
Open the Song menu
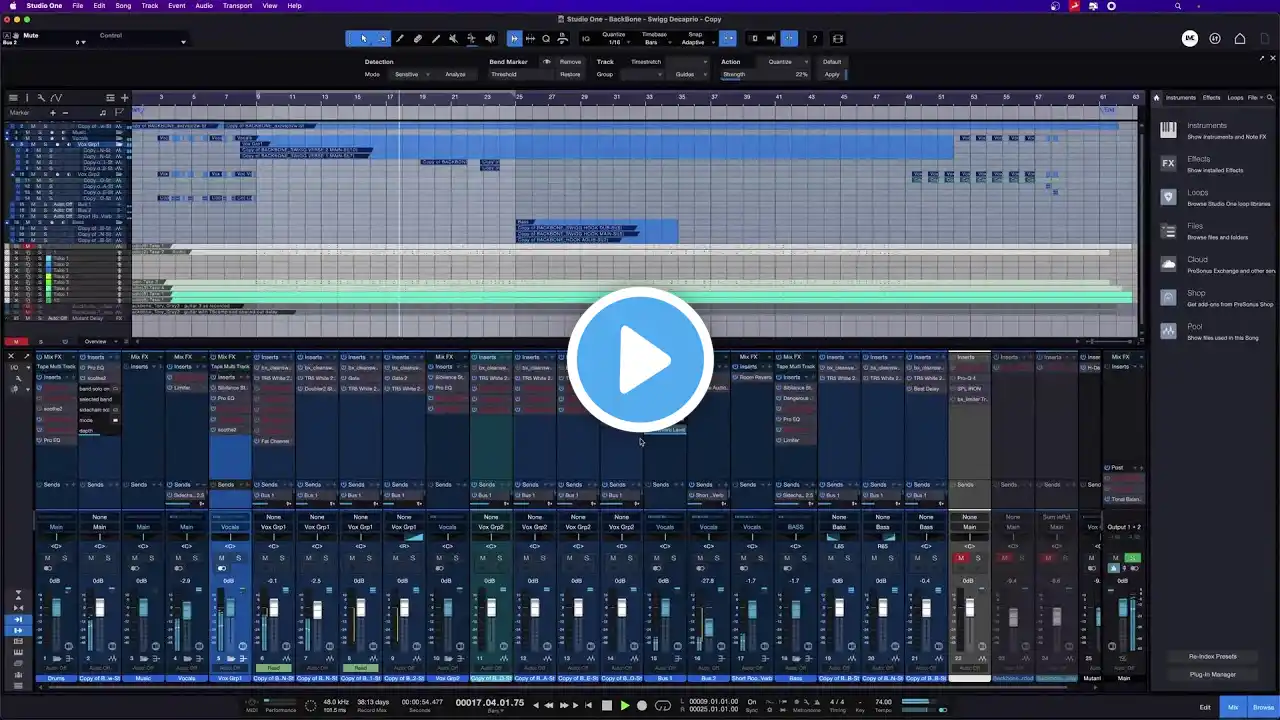(x=123, y=5)
